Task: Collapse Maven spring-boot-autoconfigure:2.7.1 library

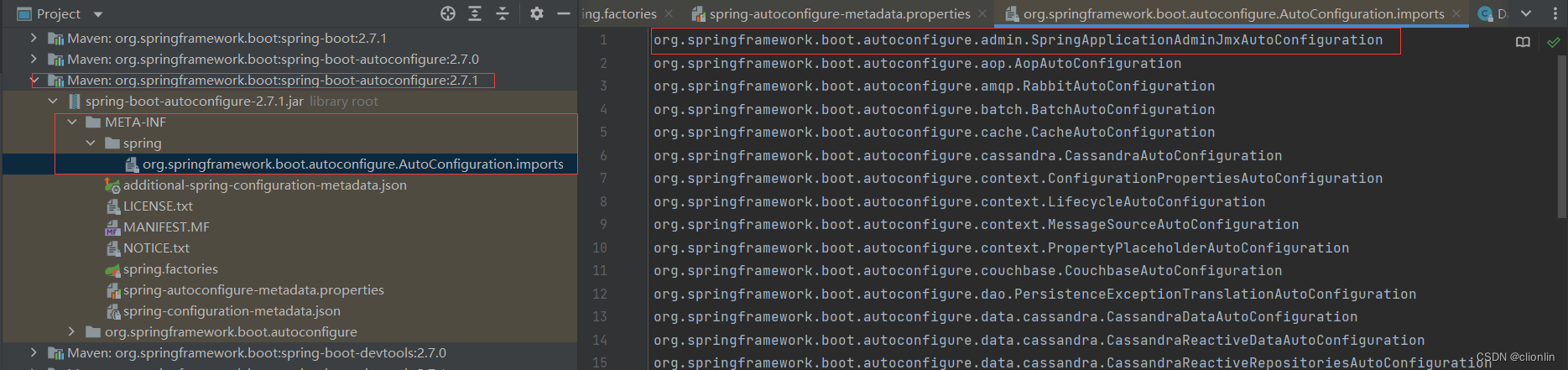Action: (34, 80)
